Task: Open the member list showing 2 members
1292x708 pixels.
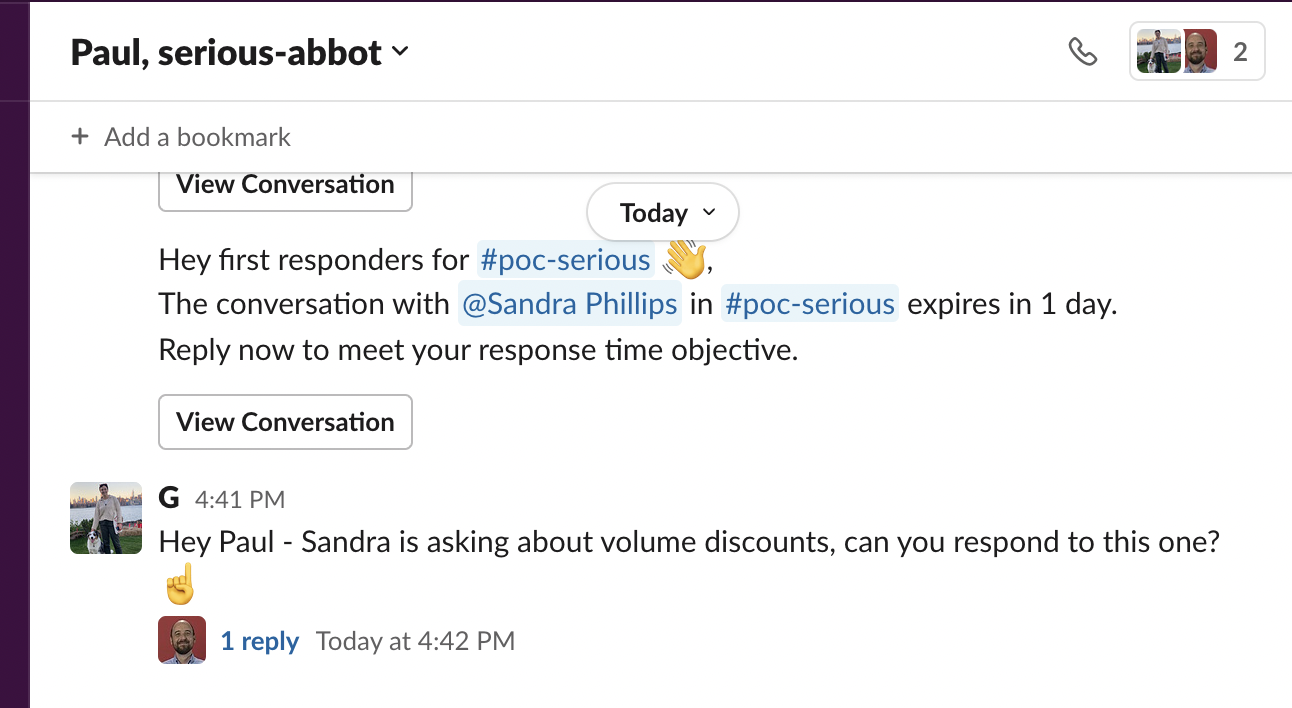Action: [1197, 52]
